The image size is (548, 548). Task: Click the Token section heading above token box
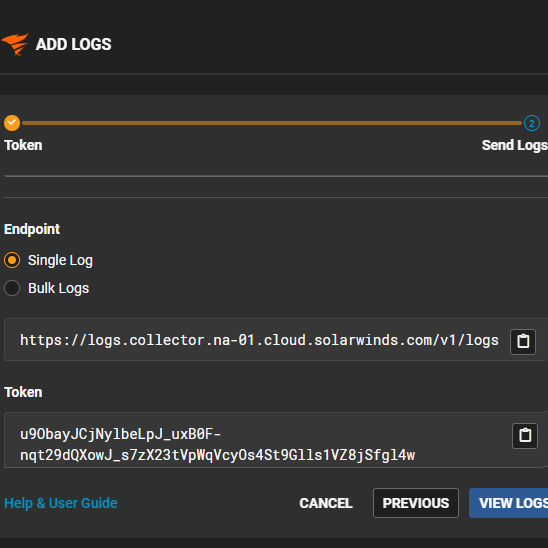(x=23, y=392)
